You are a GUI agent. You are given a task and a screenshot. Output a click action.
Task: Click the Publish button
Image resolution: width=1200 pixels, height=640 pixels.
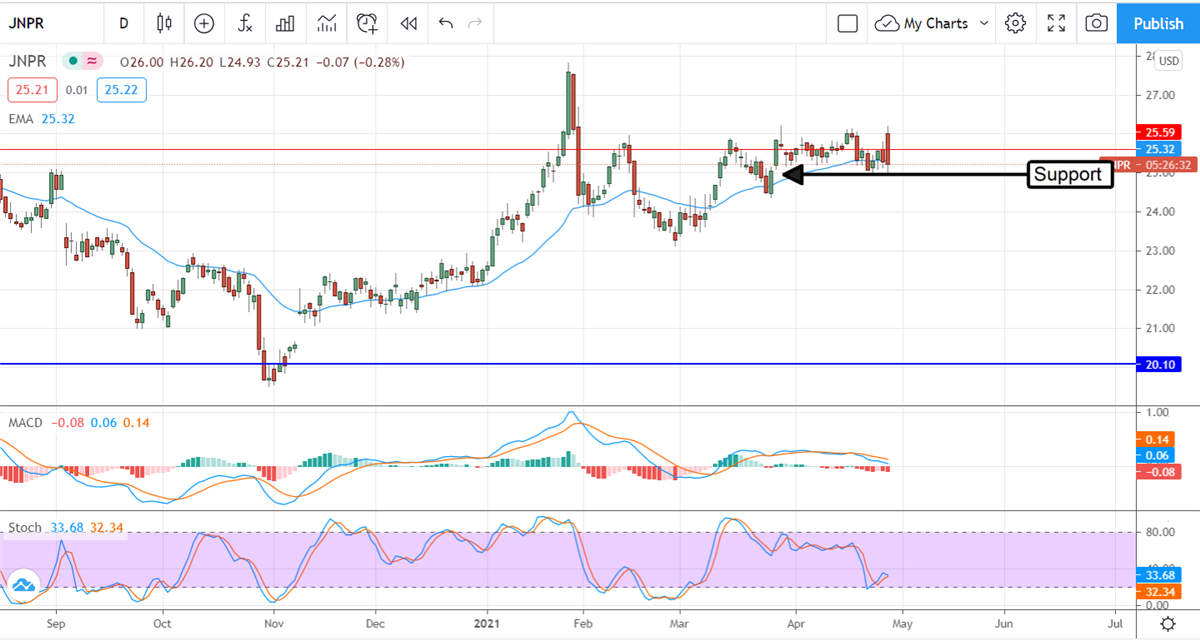point(1158,23)
